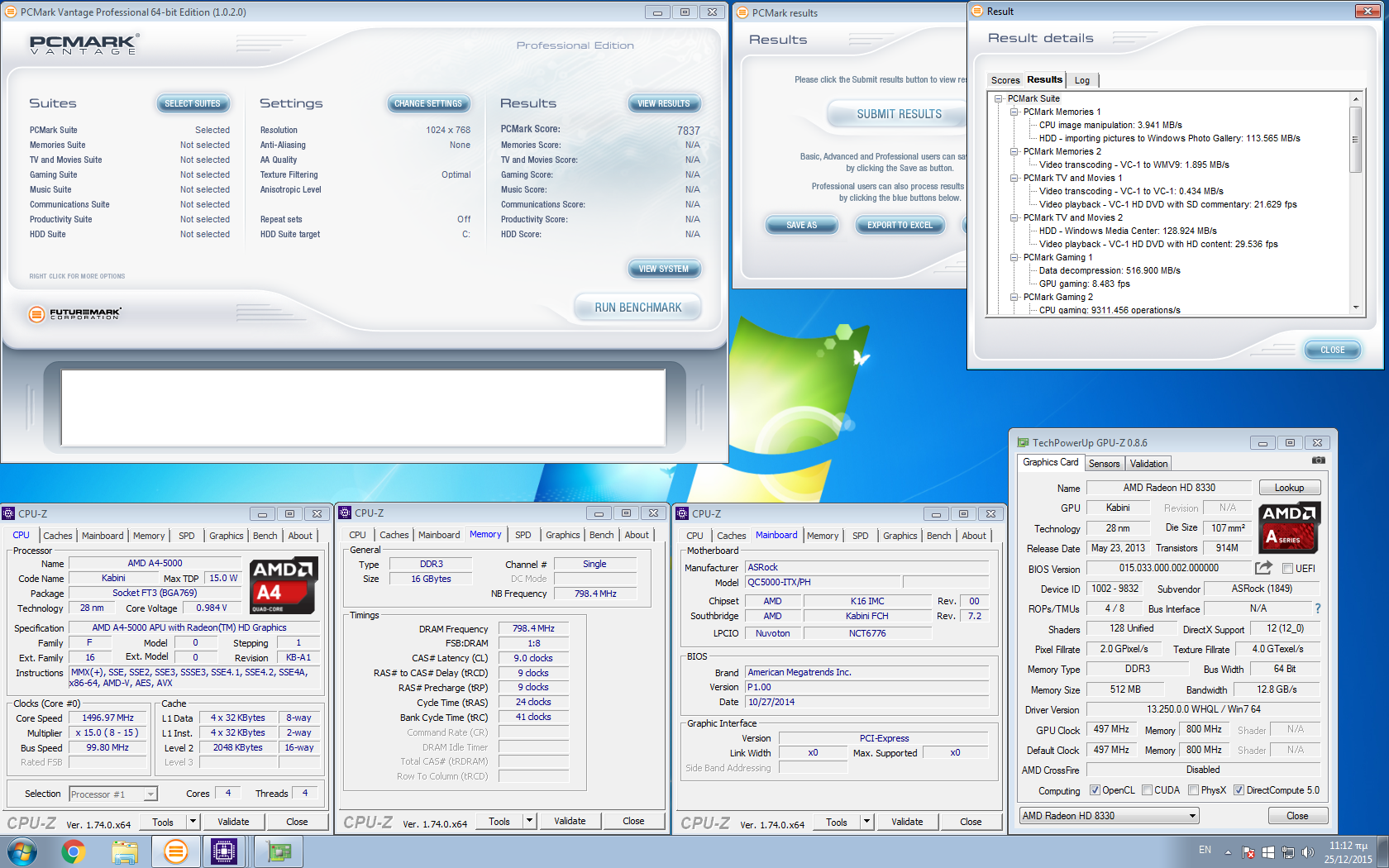1389x868 pixels.
Task: Click the SAVE AS button
Action: click(x=801, y=225)
